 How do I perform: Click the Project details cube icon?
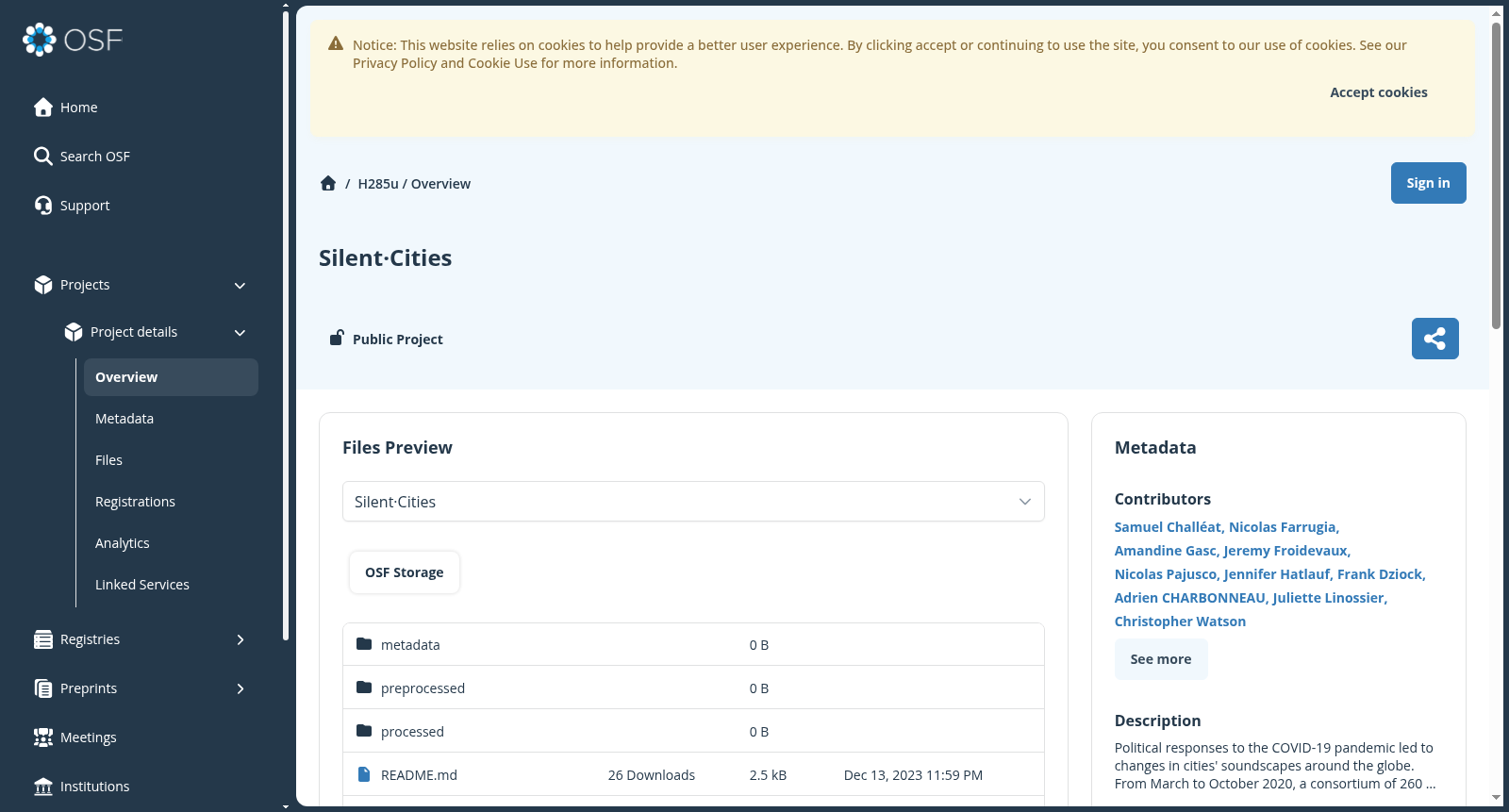coord(73,332)
